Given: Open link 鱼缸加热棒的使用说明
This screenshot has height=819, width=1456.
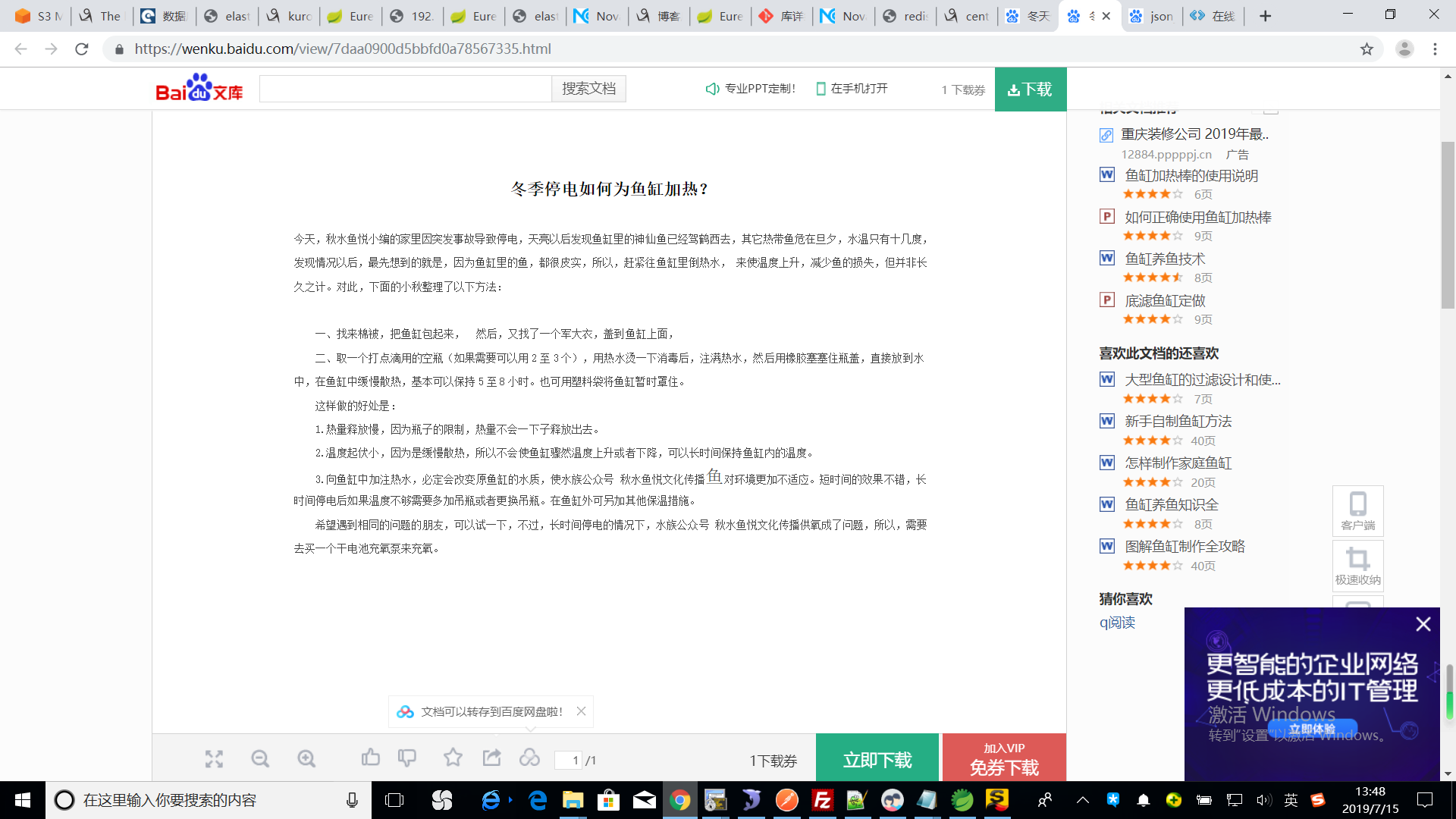Looking at the screenshot, I should click(x=1191, y=176).
